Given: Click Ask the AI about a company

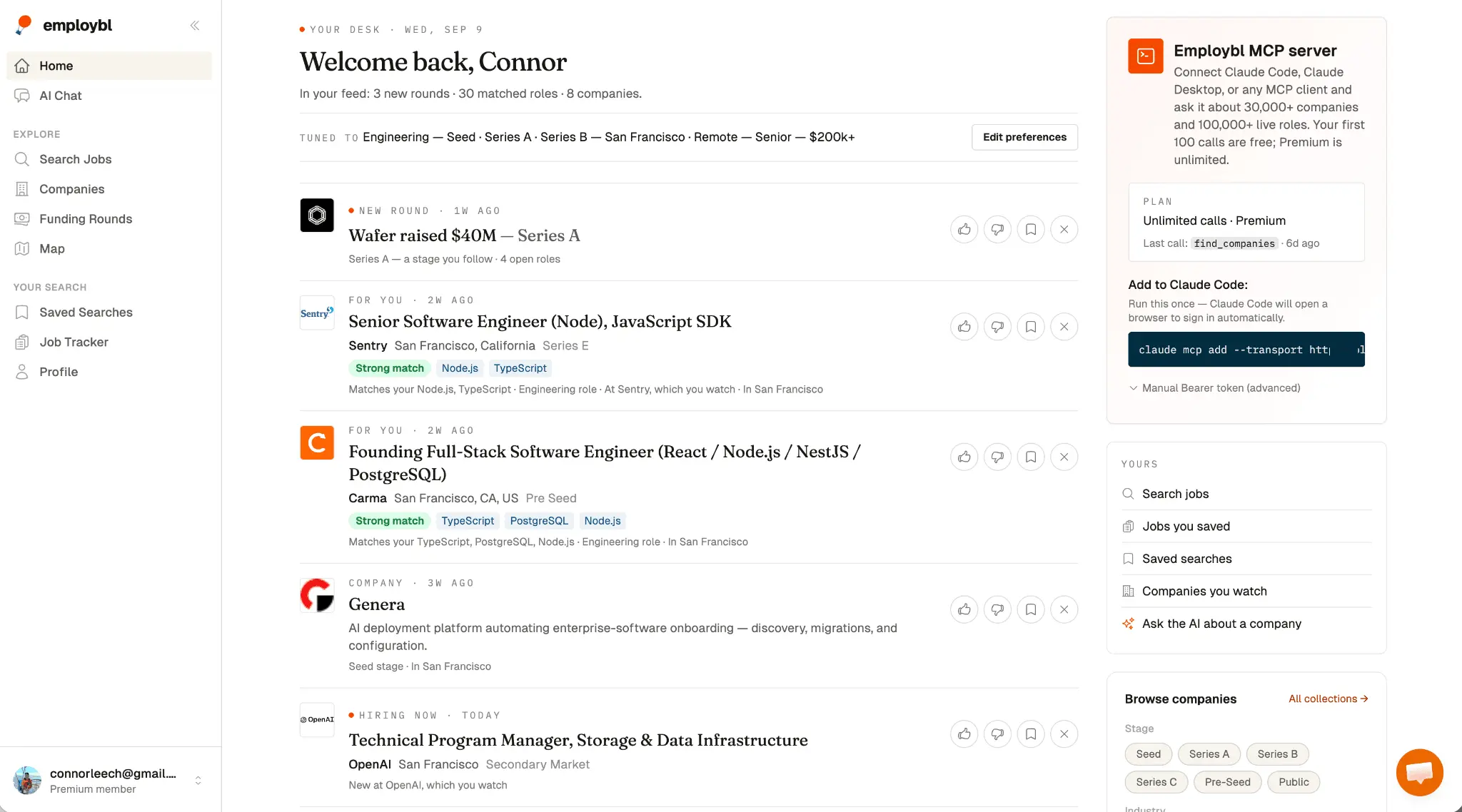Looking at the screenshot, I should 1246,624.
